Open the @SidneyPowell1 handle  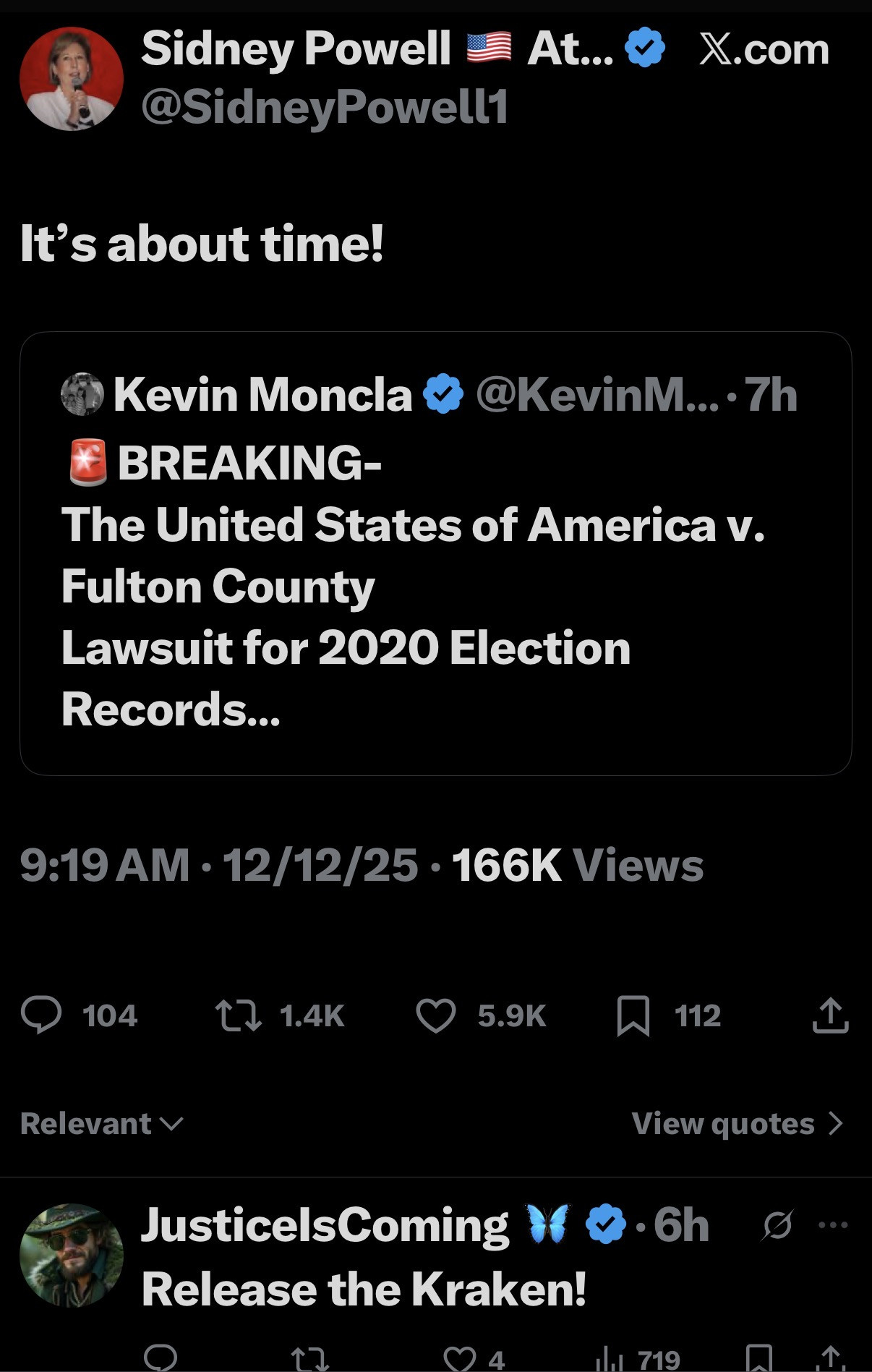[325, 107]
